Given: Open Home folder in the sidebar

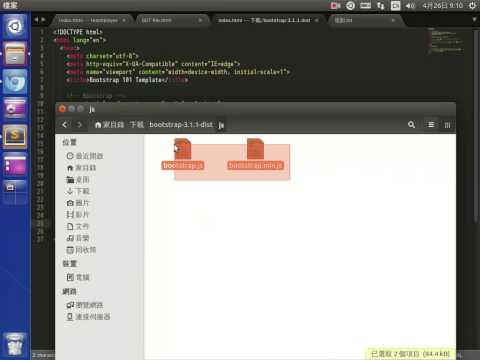Looking at the screenshot, I should pos(82,168).
